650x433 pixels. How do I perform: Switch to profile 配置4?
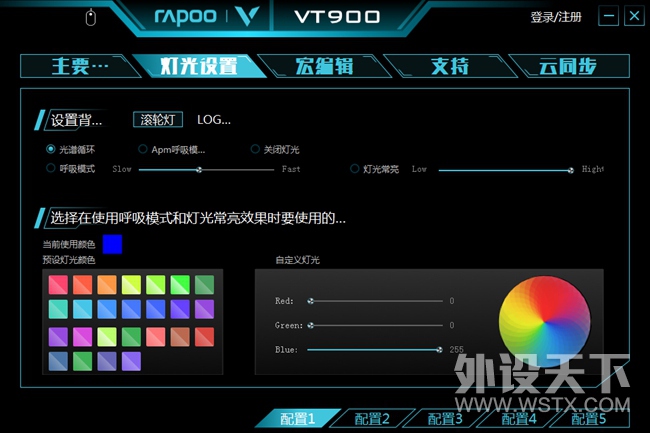point(519,419)
